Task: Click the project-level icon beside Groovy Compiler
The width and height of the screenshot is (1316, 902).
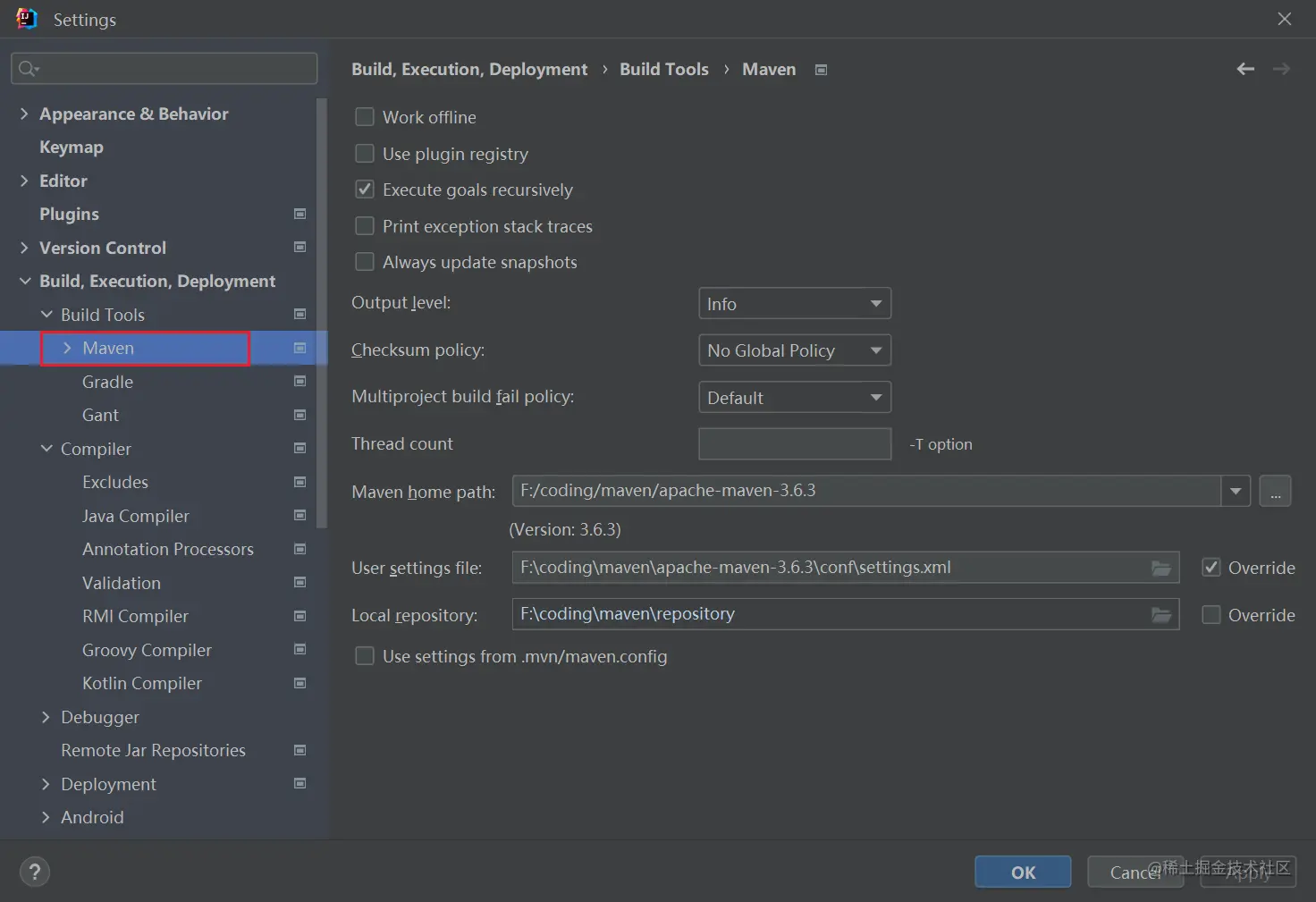Action: coord(300,649)
